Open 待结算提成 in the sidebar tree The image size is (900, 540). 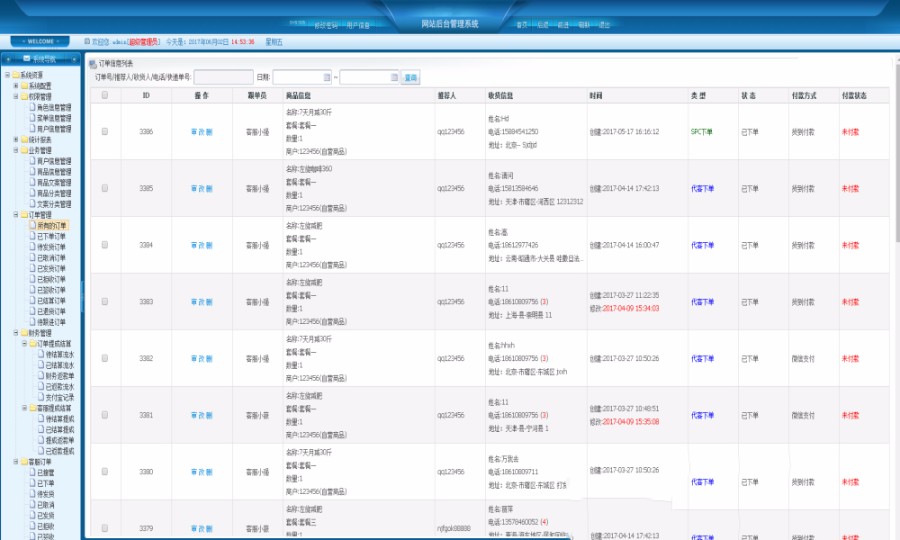pyautogui.click(x=60, y=419)
